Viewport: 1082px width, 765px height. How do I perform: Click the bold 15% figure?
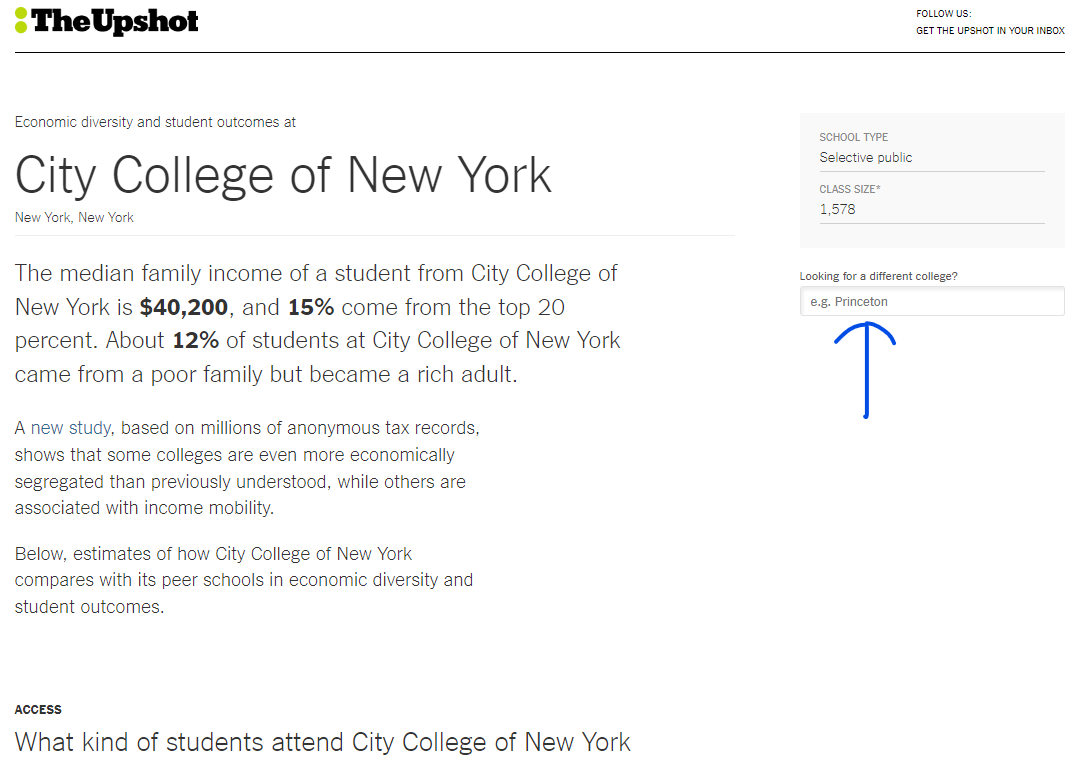click(310, 307)
